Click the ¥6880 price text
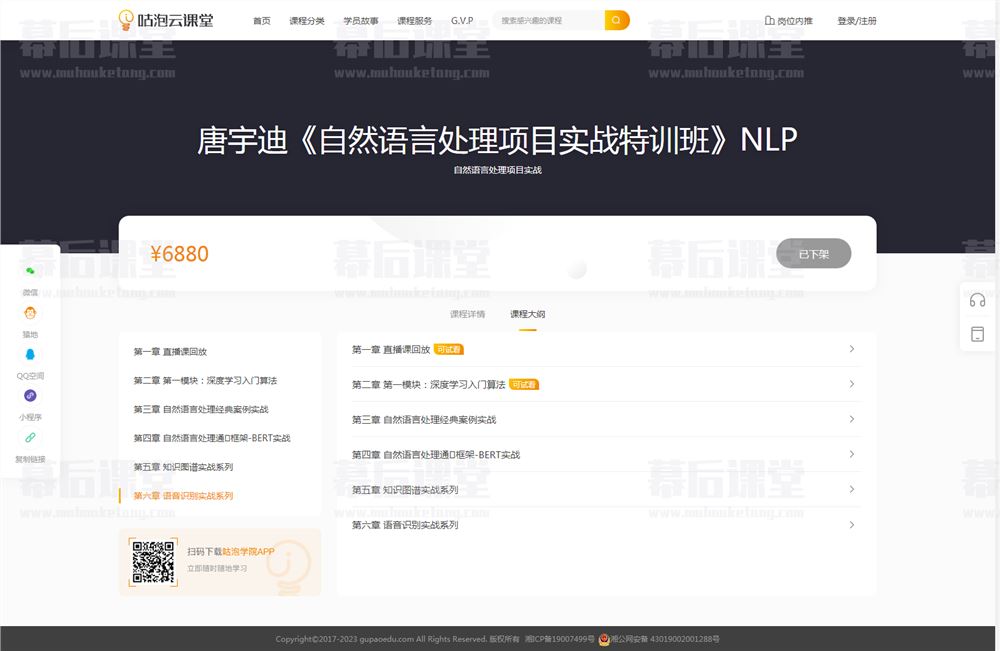The width and height of the screenshot is (1000, 651). pos(179,254)
